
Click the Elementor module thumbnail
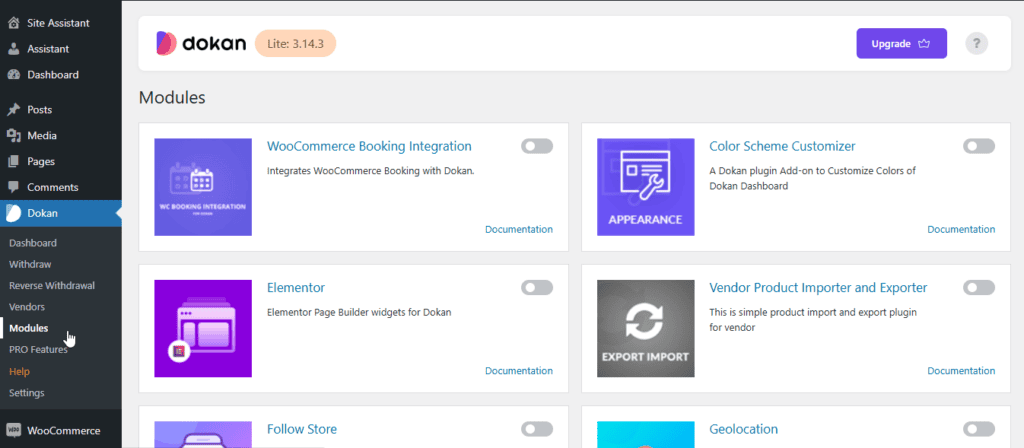[x=203, y=328]
